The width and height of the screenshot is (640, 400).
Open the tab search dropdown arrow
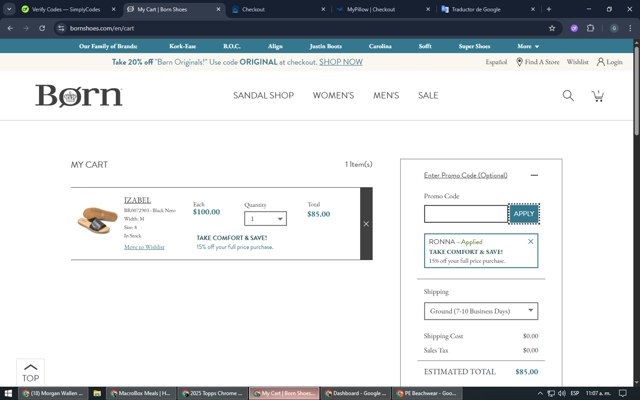point(9,9)
